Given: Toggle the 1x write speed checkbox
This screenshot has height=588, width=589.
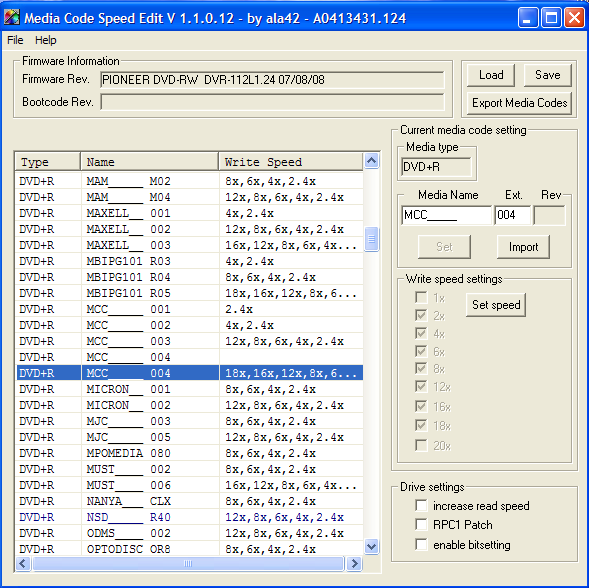Looking at the screenshot, I should [421, 298].
